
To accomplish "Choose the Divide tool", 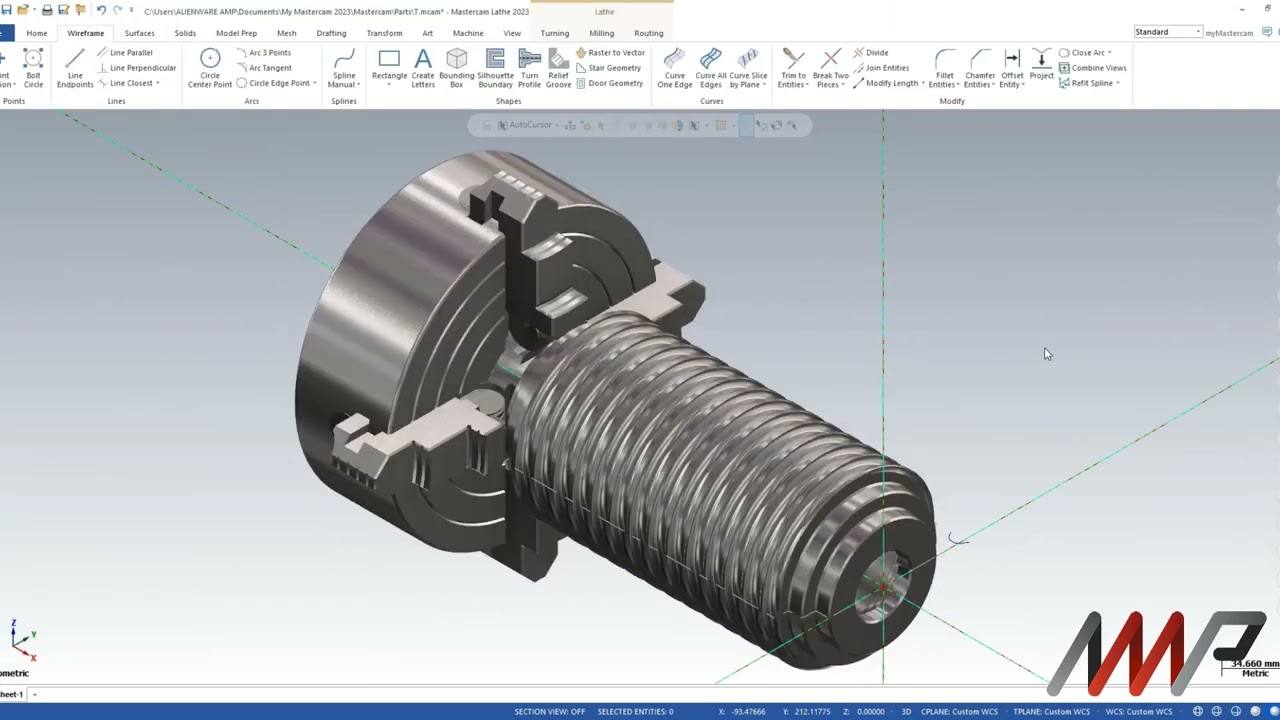I will coord(870,52).
